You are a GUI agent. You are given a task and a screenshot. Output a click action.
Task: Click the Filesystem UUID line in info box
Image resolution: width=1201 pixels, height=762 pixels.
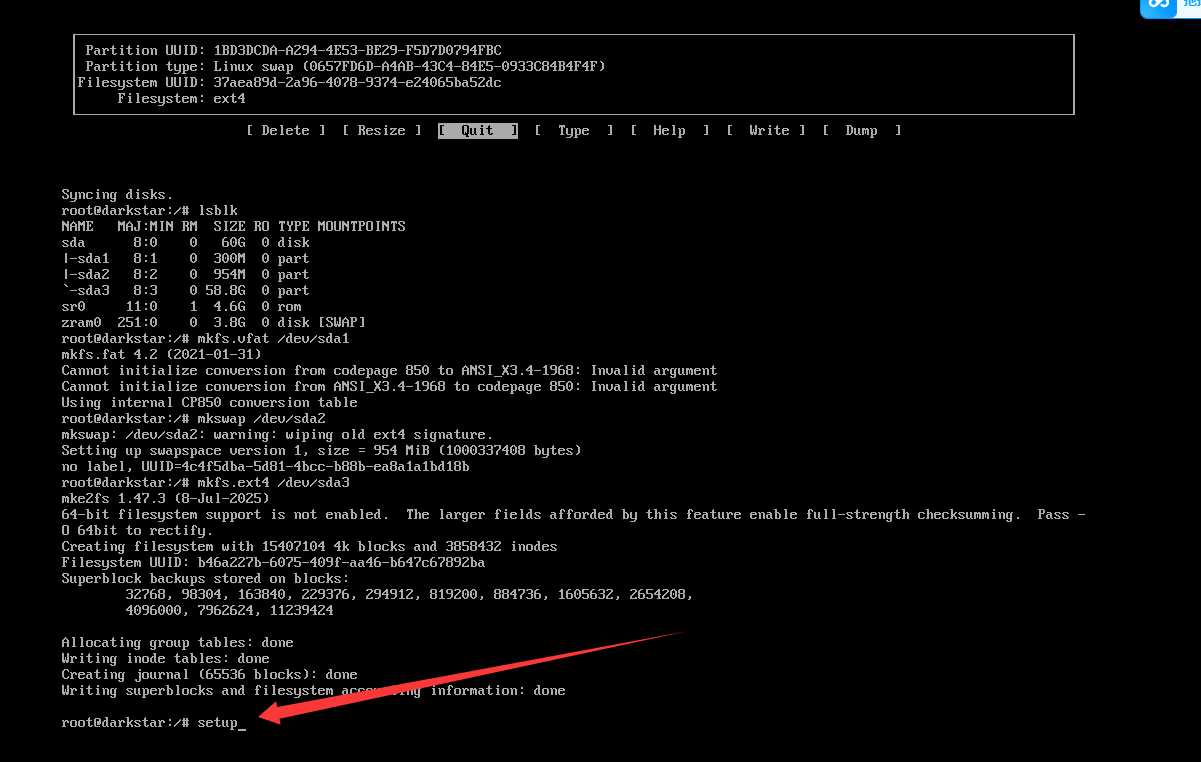click(x=289, y=82)
